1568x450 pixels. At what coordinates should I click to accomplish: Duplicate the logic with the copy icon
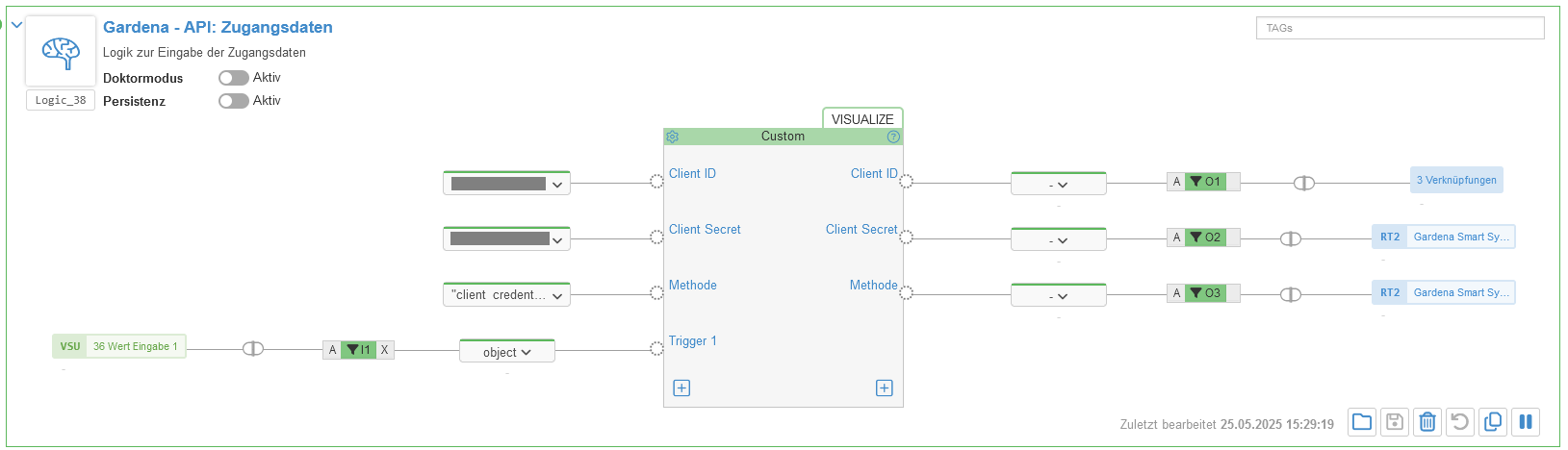1493,422
